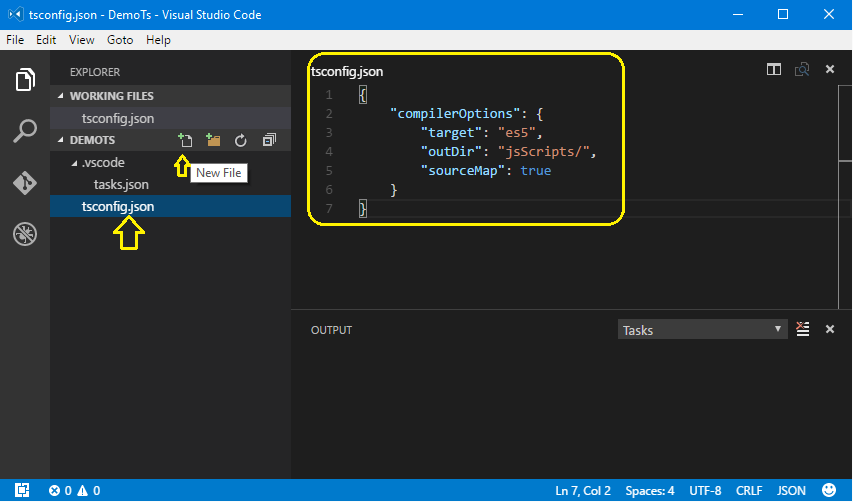Open the View menu

click(x=82, y=40)
